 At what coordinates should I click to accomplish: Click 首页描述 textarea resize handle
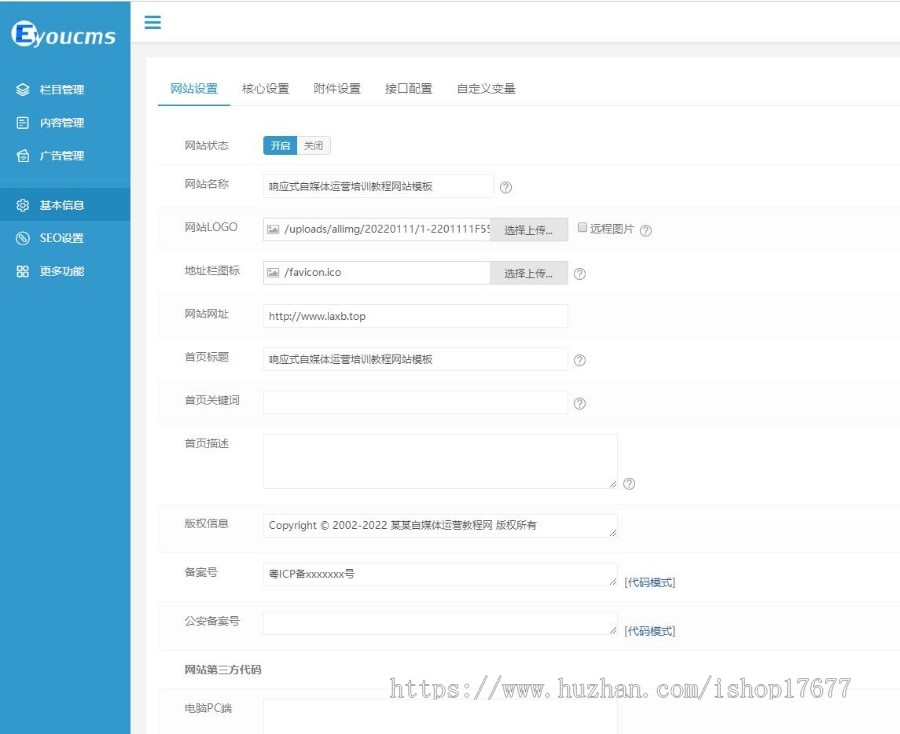(x=613, y=484)
